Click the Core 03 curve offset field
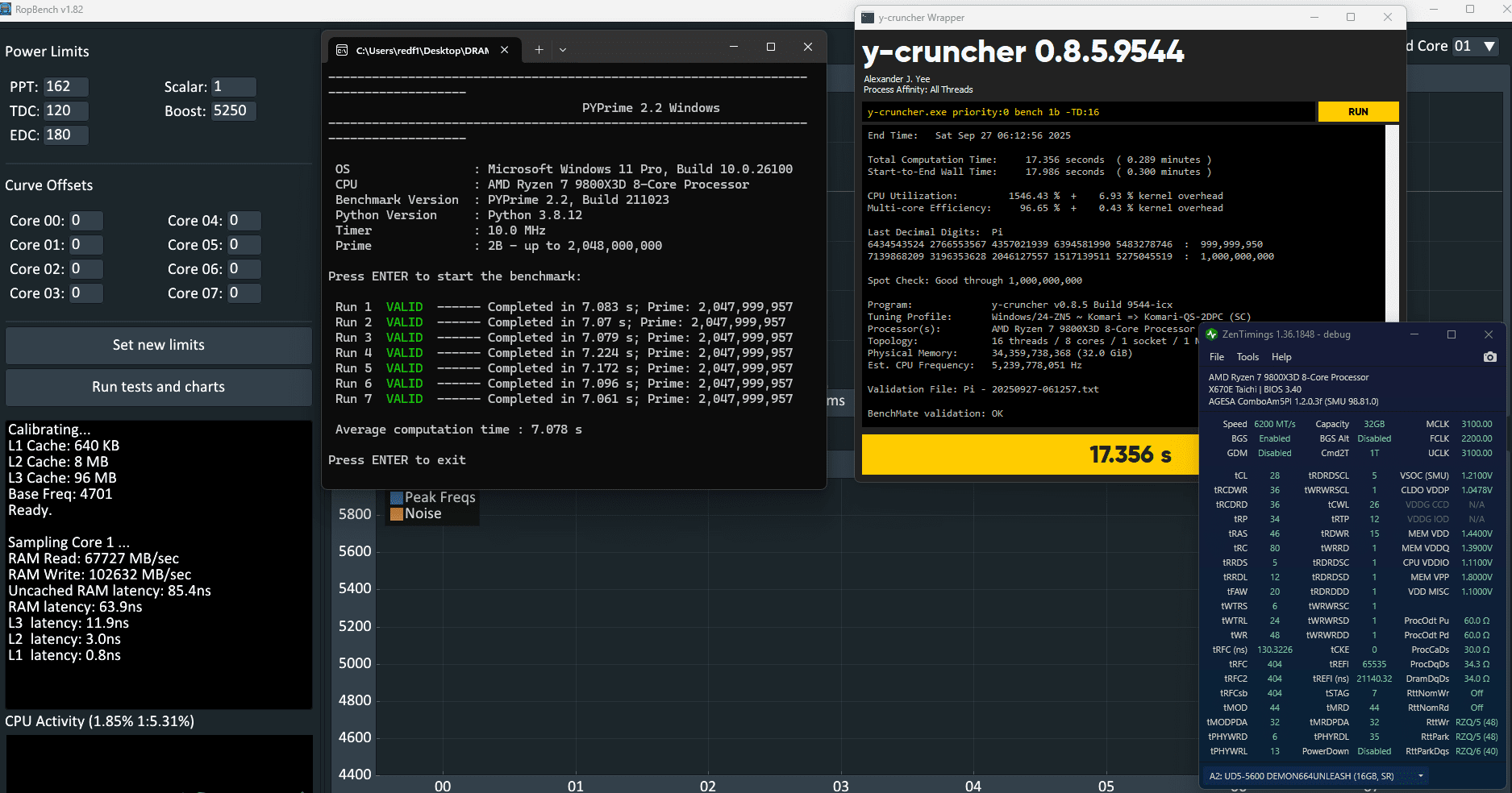The image size is (1512, 793). pos(85,293)
